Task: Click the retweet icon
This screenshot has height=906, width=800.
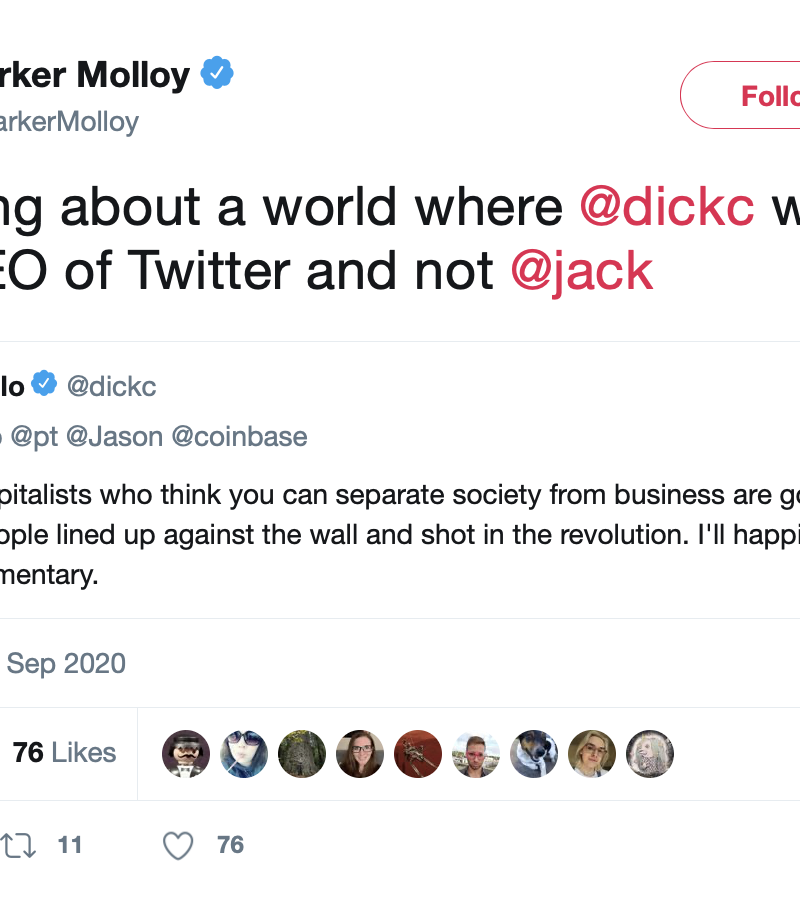Action: [x=18, y=846]
